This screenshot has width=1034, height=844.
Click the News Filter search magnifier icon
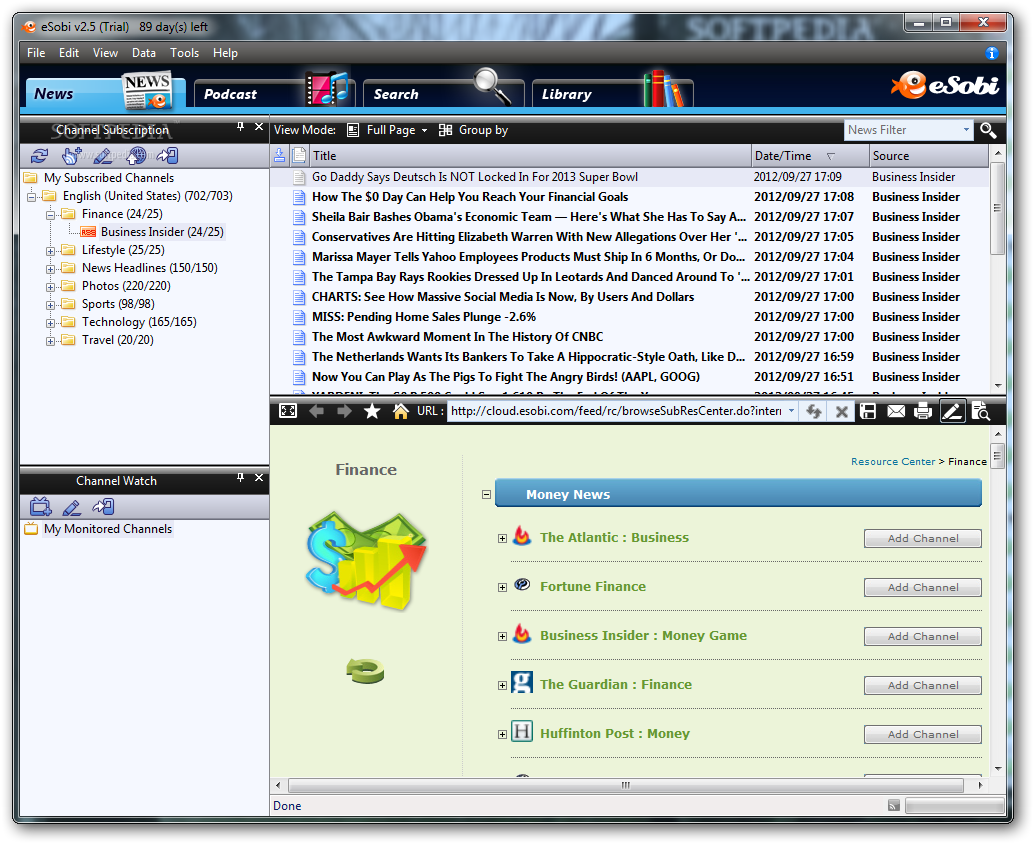[x=988, y=130]
